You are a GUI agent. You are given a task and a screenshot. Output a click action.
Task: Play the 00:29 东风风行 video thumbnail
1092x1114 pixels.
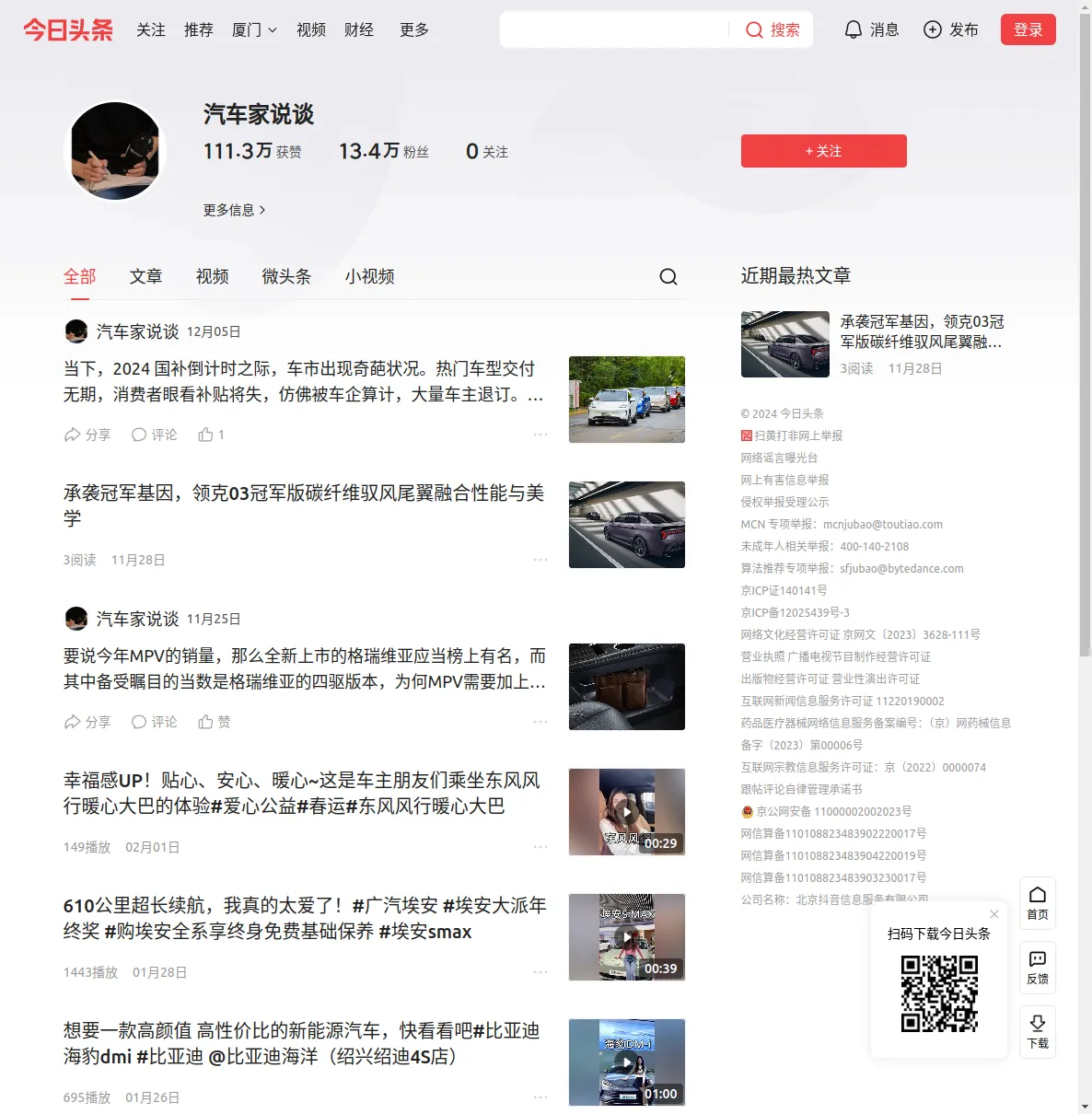(x=627, y=812)
